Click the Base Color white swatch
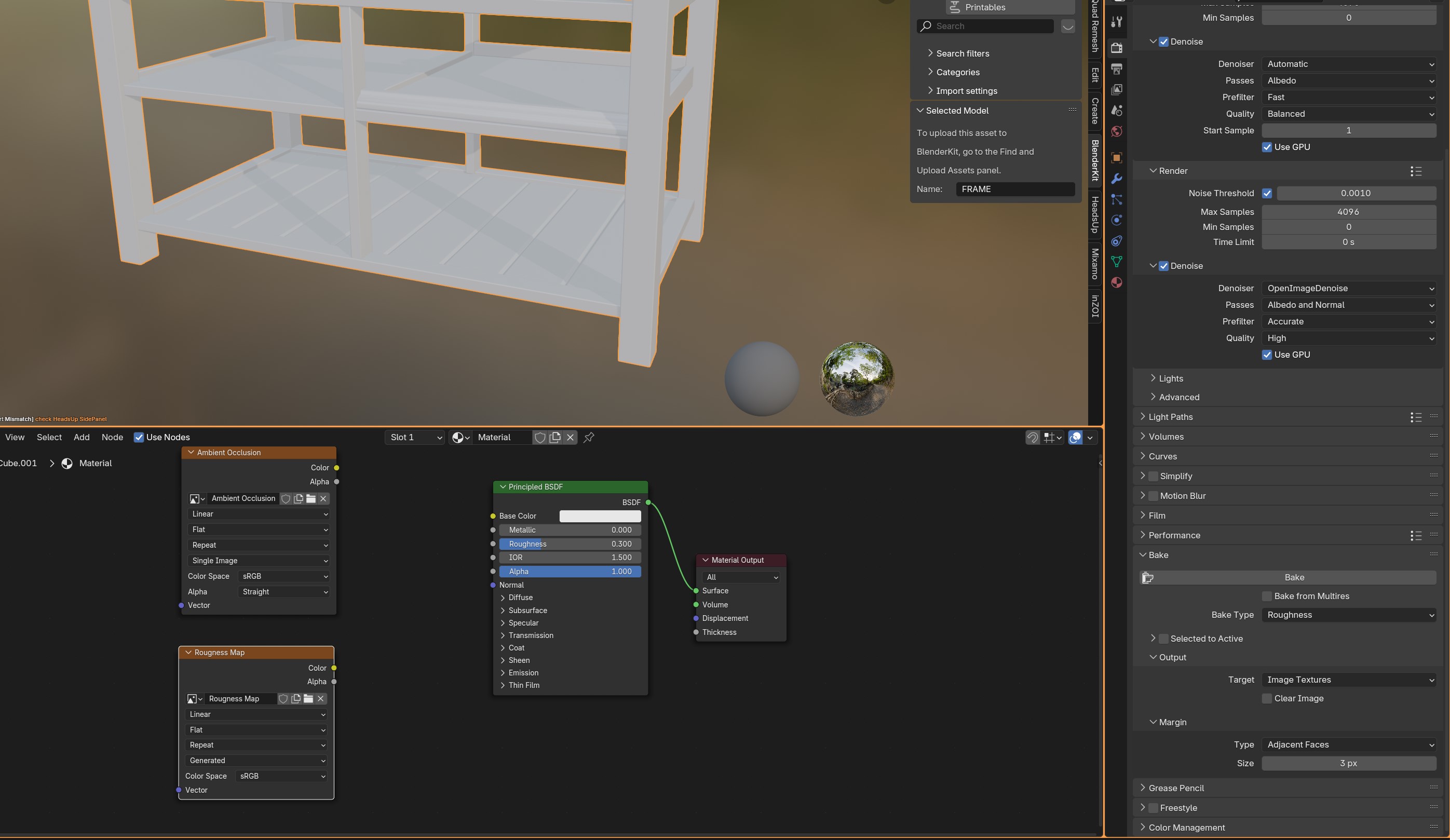This screenshot has height=840, width=1450. click(600, 516)
